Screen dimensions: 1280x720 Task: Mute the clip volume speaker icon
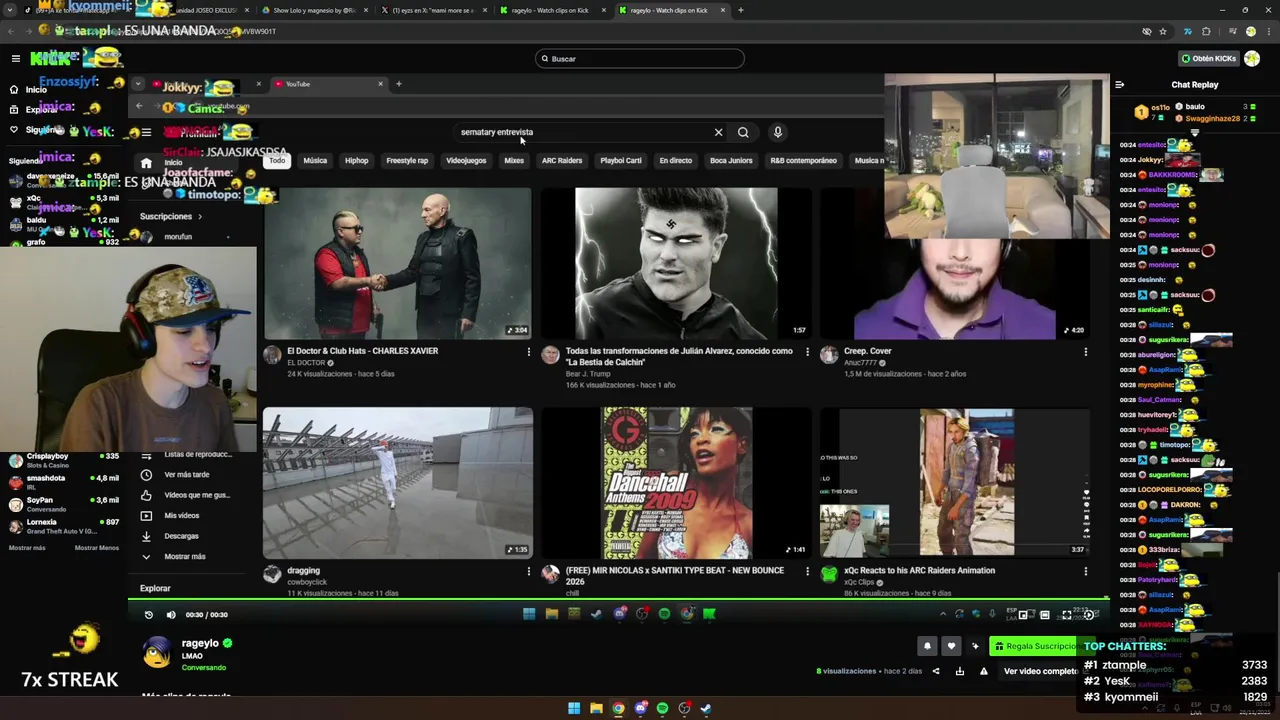pyautogui.click(x=171, y=615)
